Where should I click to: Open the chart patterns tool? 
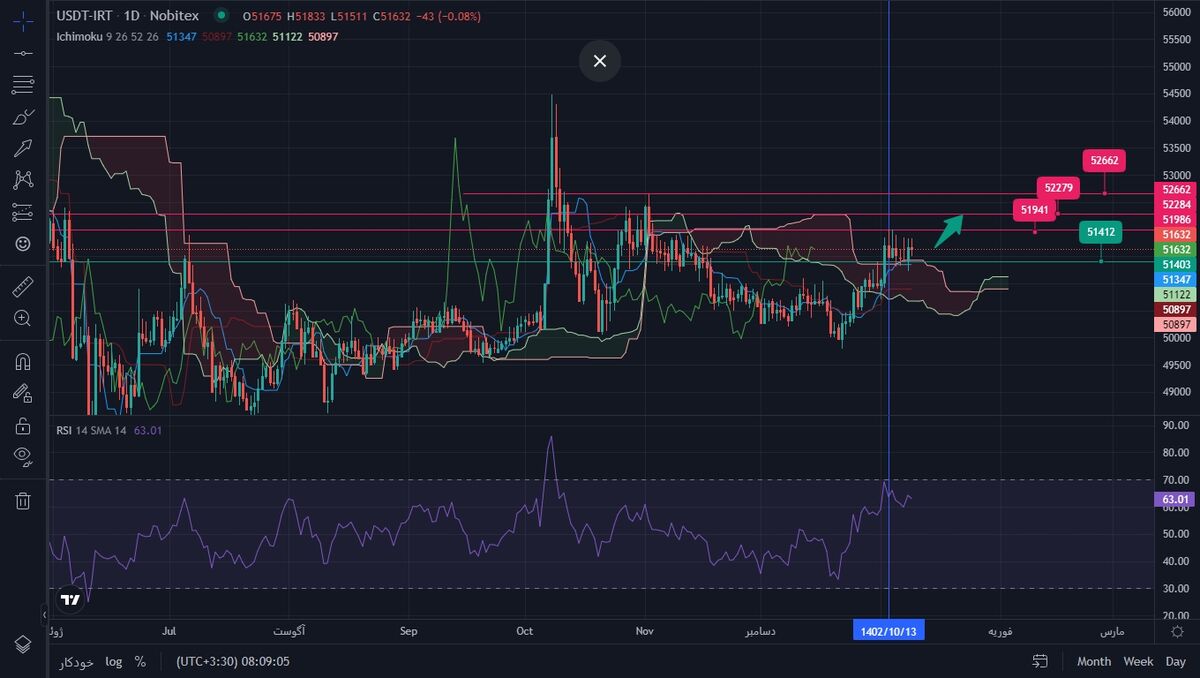click(22, 180)
